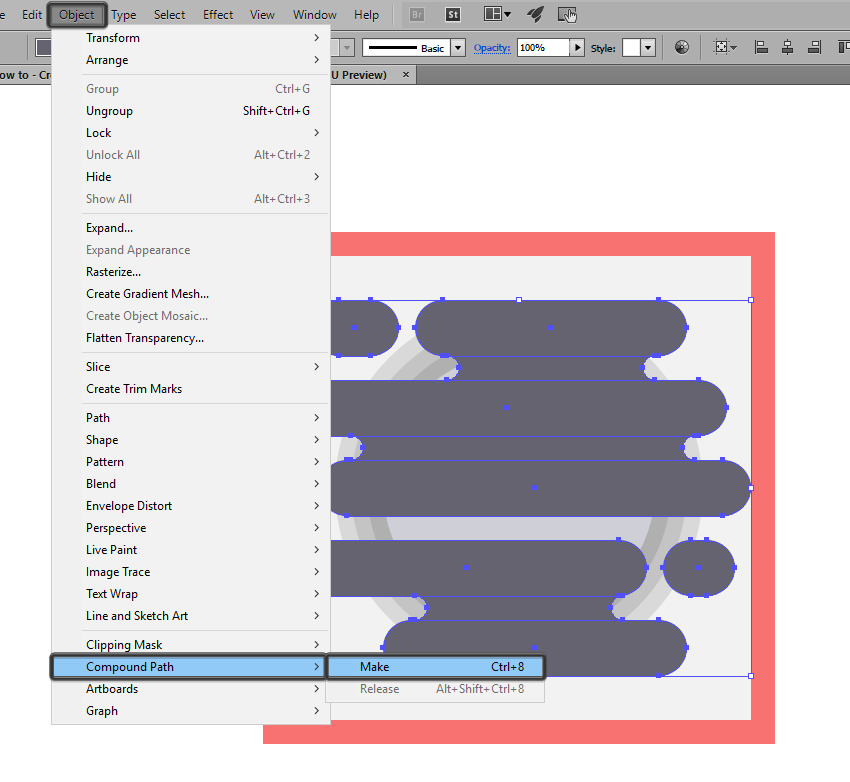
Task: Click Release in Compound Path submenu
Action: pos(435,689)
